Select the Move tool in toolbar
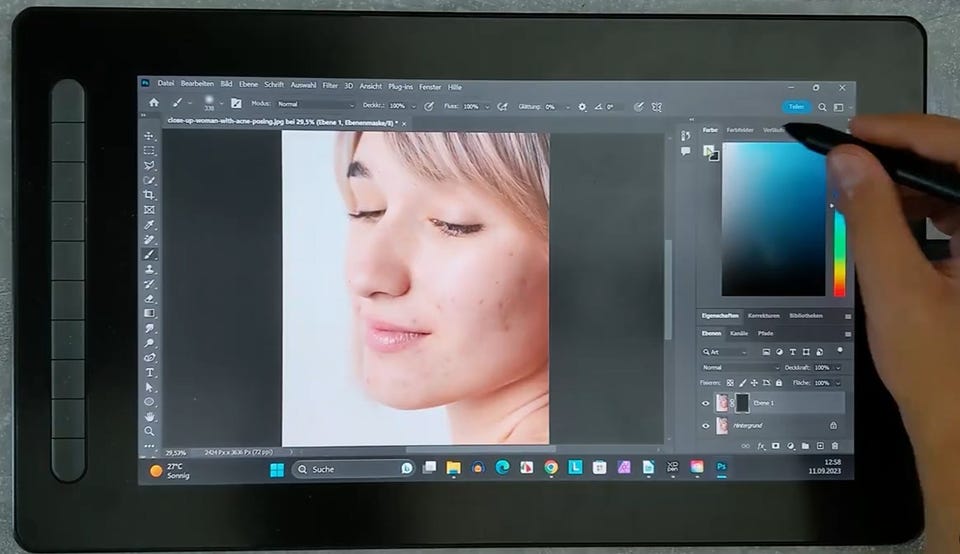 [x=149, y=136]
